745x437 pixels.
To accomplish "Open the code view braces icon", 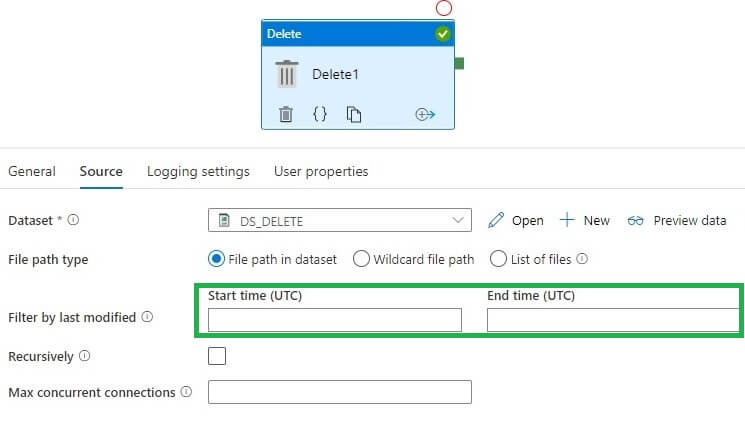I will pos(320,115).
